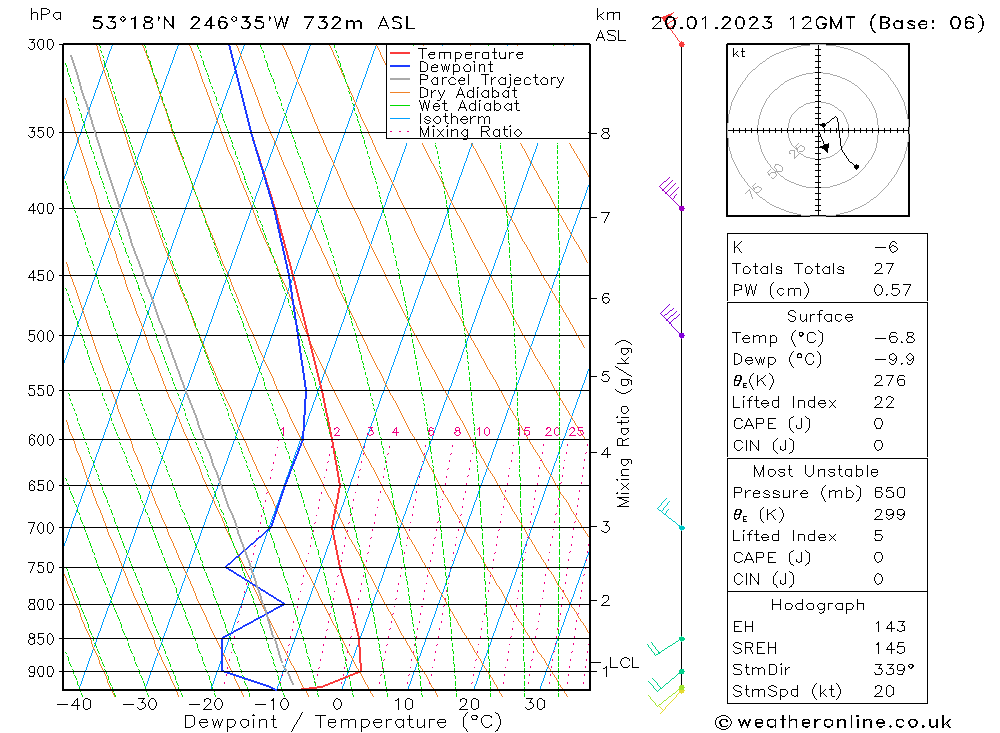Click the red Temperature legend line swatch

[399, 54]
